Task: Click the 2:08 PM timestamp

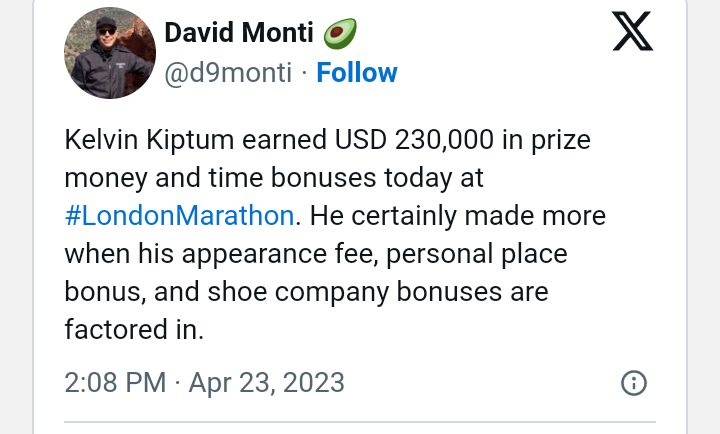Action: point(115,382)
